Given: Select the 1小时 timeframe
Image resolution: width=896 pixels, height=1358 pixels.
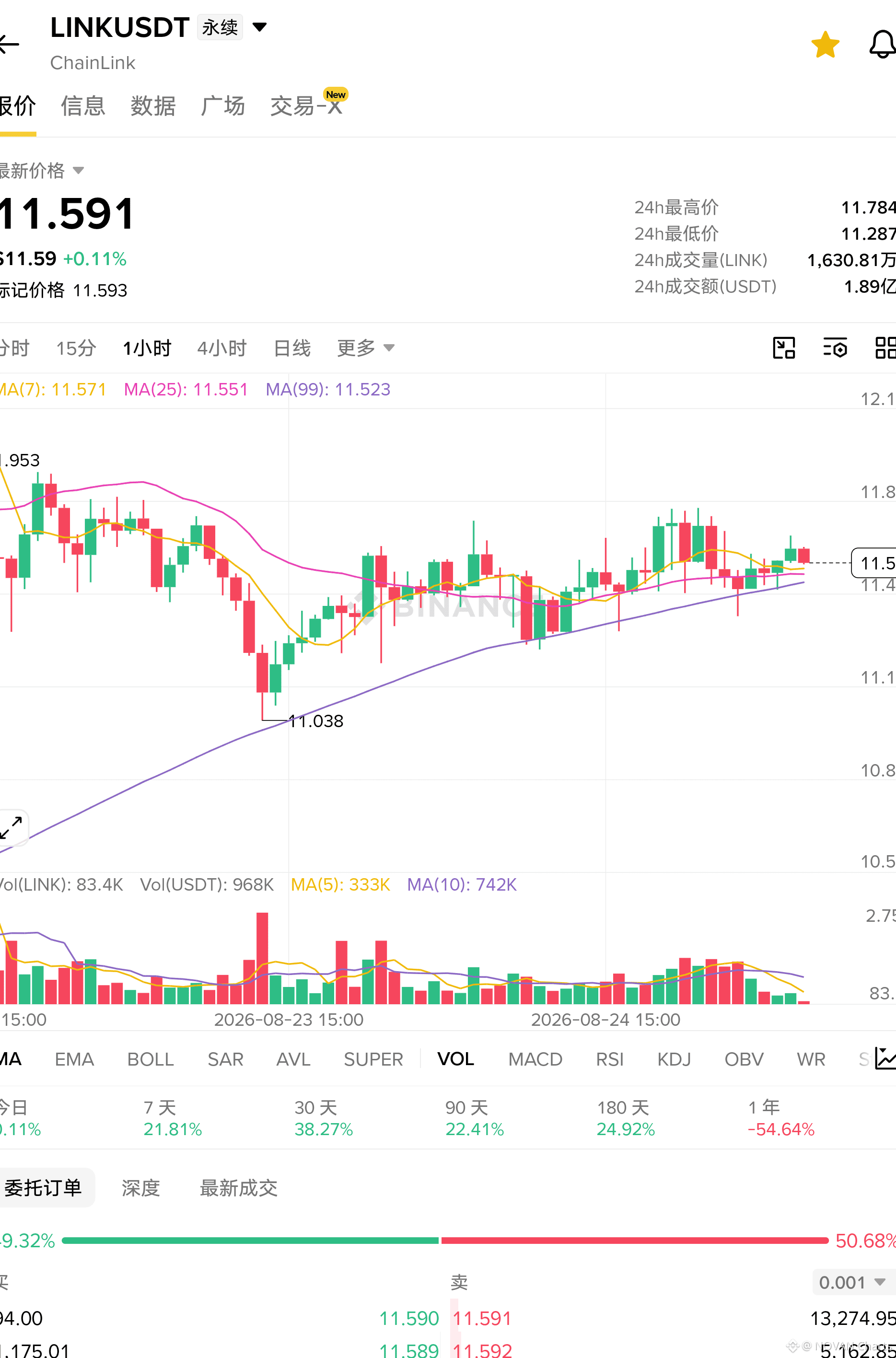Looking at the screenshot, I should pyautogui.click(x=147, y=348).
